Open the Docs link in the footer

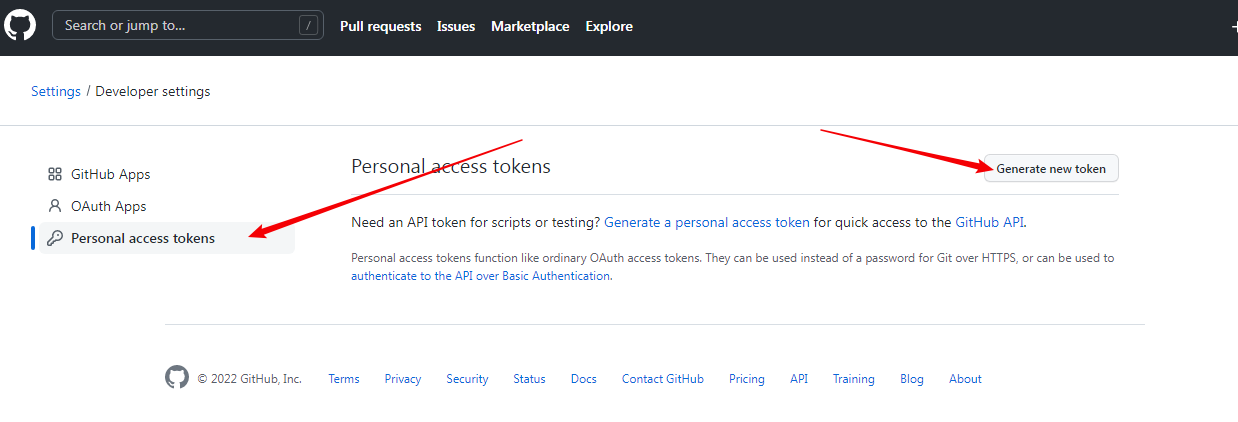click(x=584, y=379)
